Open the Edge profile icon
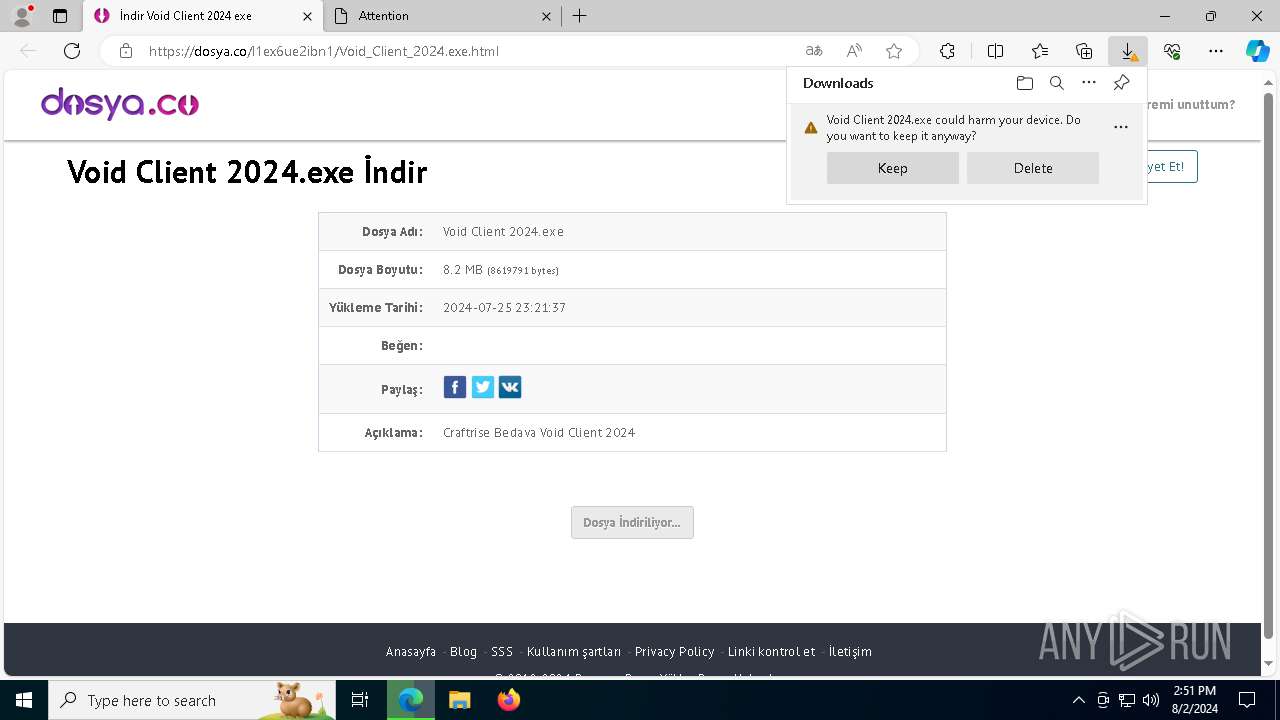This screenshot has width=1280, height=720. point(21,15)
